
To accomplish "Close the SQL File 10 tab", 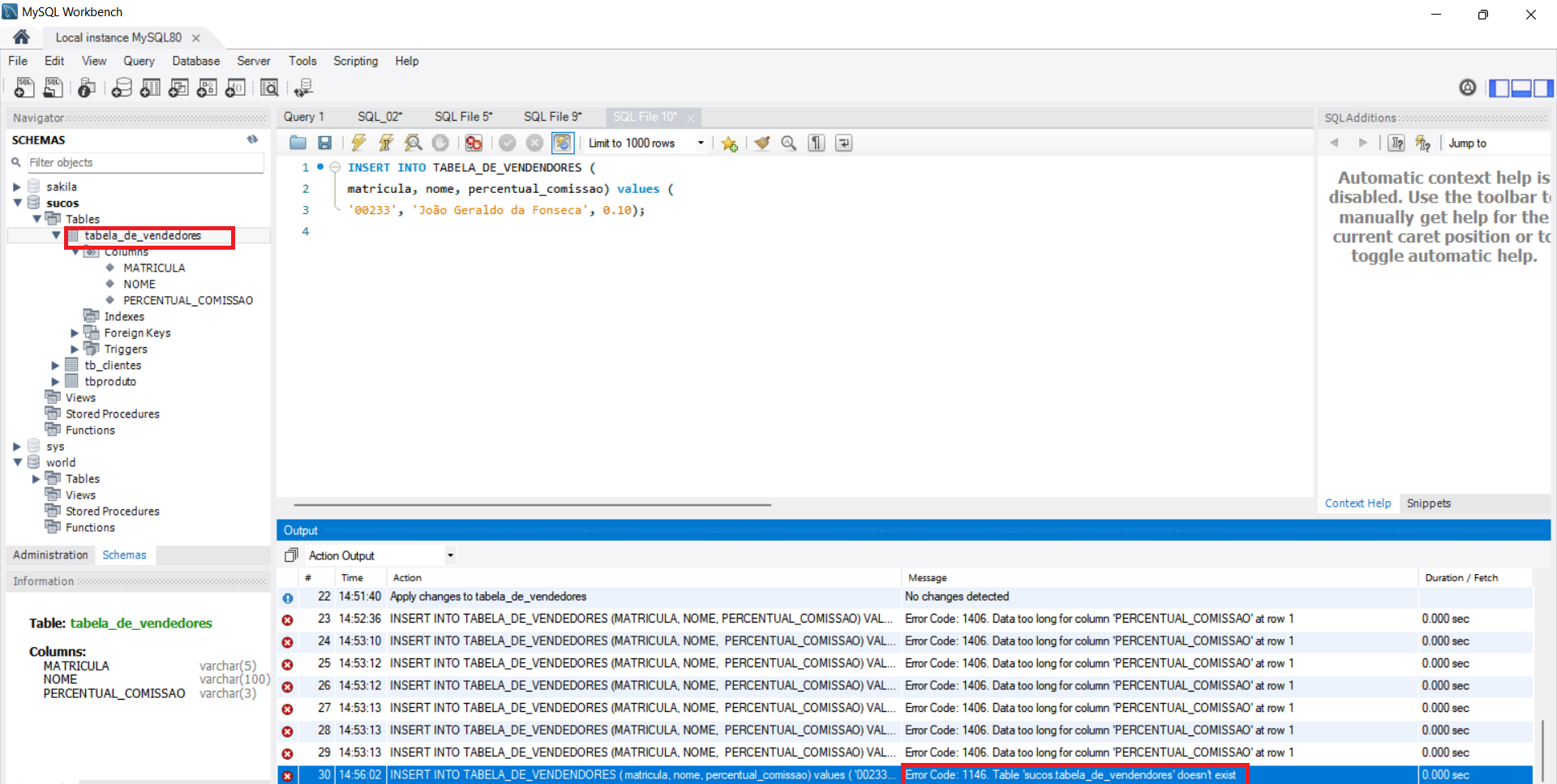I will click(x=690, y=118).
